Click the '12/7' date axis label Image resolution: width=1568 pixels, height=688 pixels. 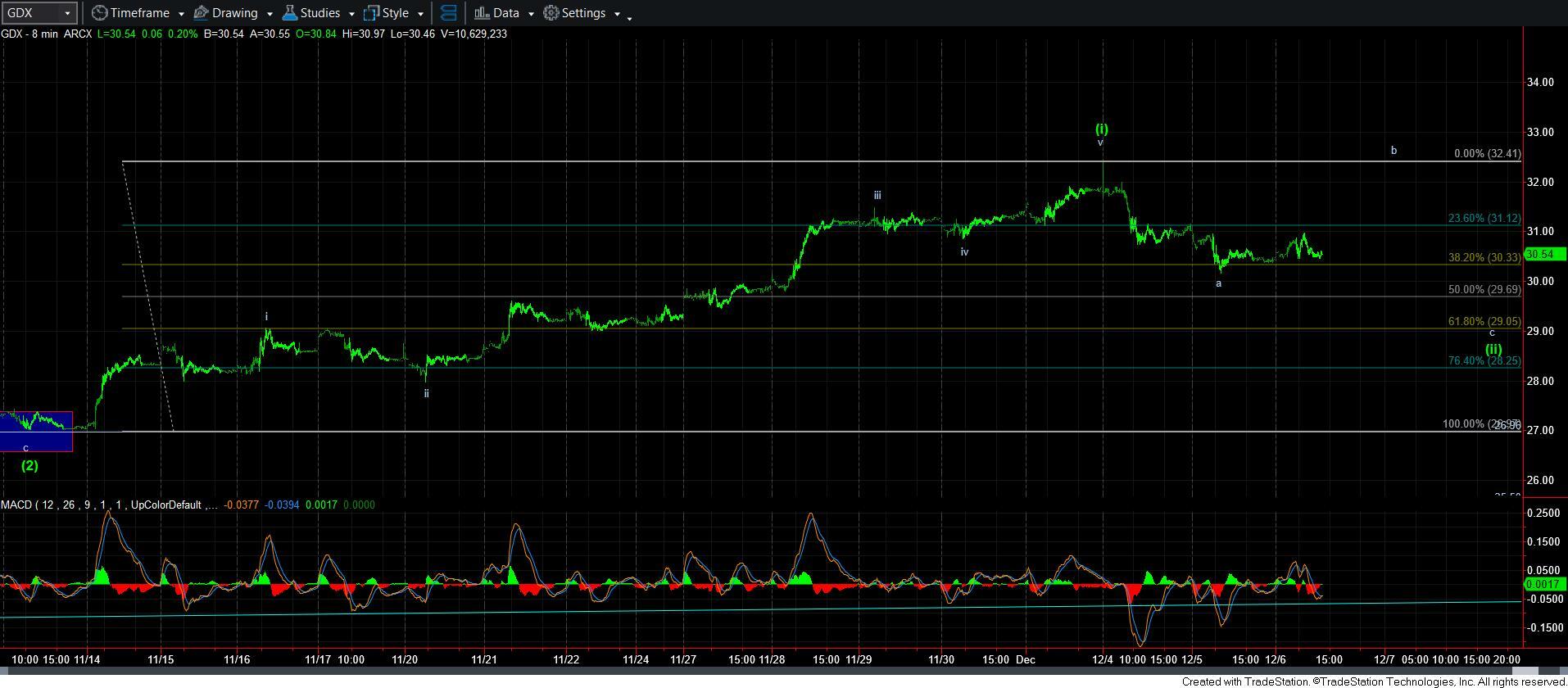tap(1384, 659)
